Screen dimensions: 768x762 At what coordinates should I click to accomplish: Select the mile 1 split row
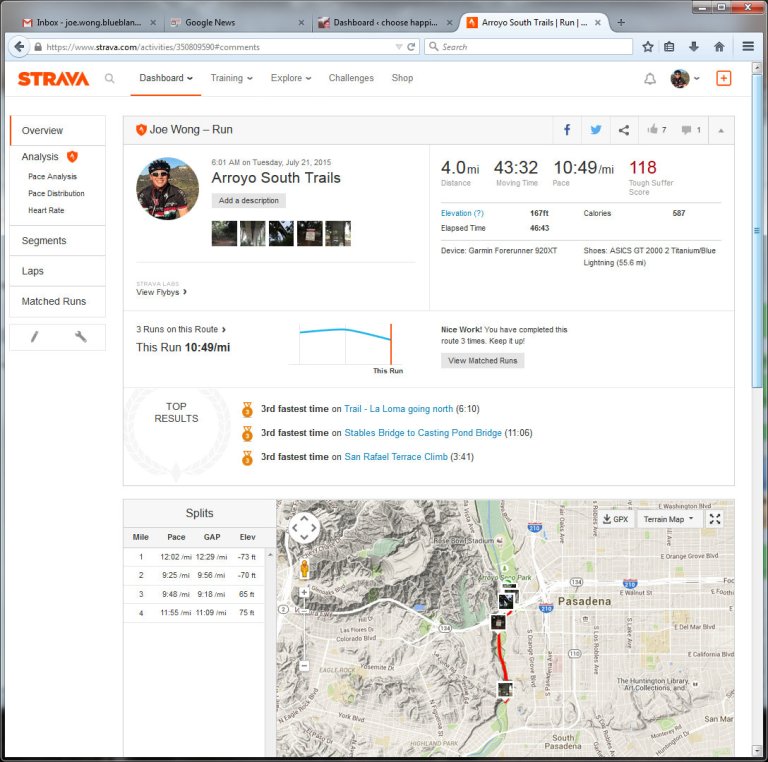click(x=194, y=557)
